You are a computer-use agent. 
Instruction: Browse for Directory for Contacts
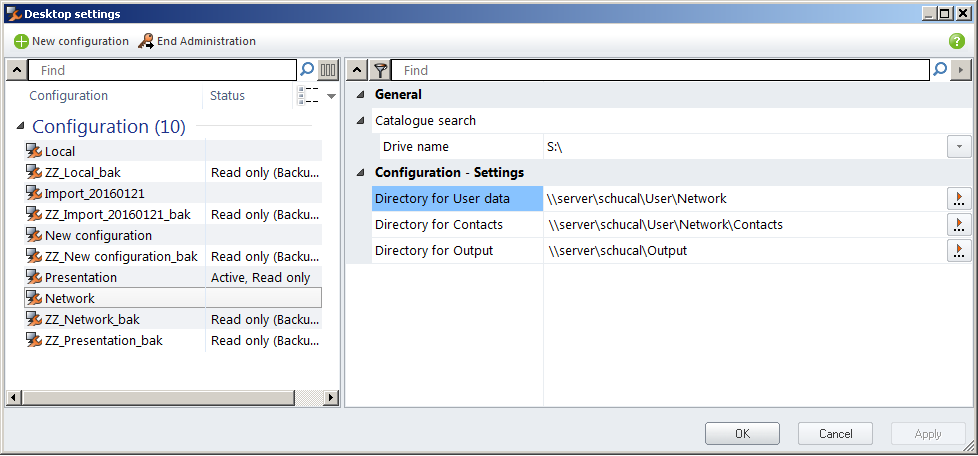point(959,225)
